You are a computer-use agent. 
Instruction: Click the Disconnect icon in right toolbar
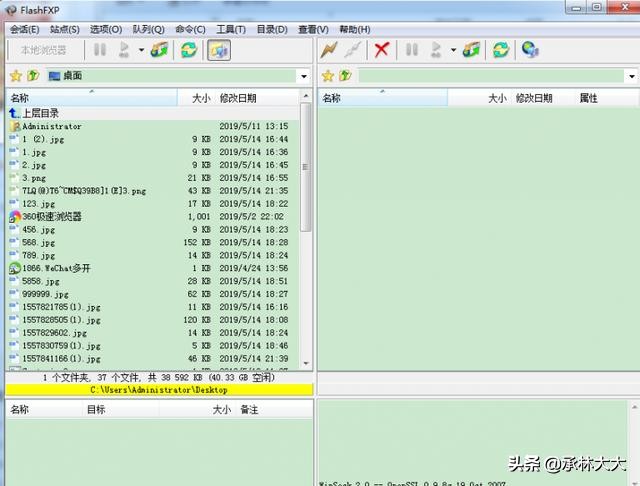pos(353,50)
